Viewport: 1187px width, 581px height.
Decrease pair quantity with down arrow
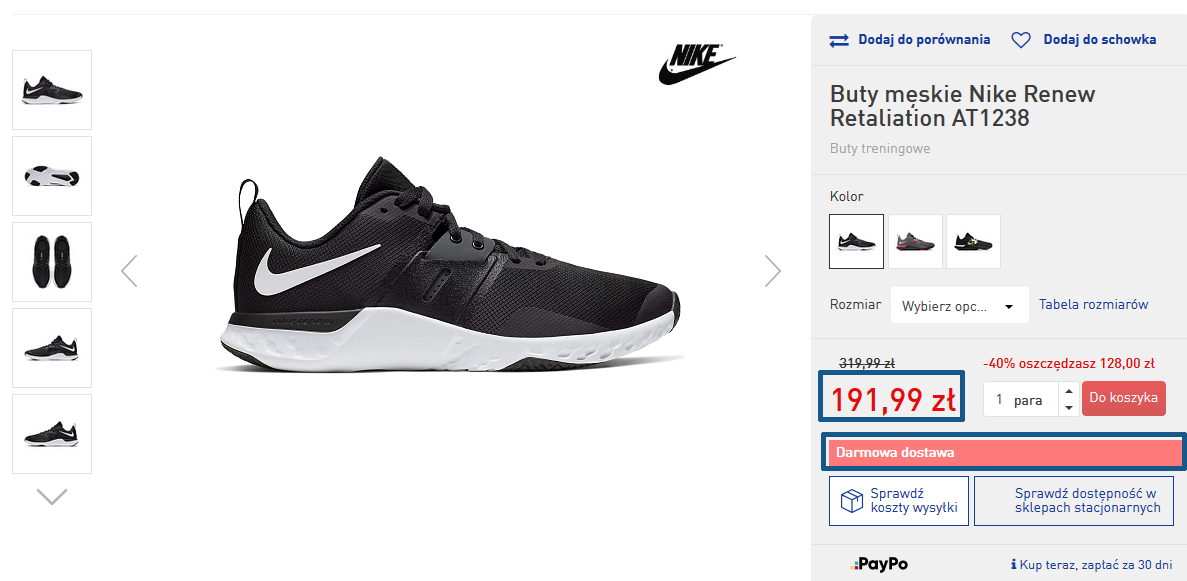coord(1068,407)
